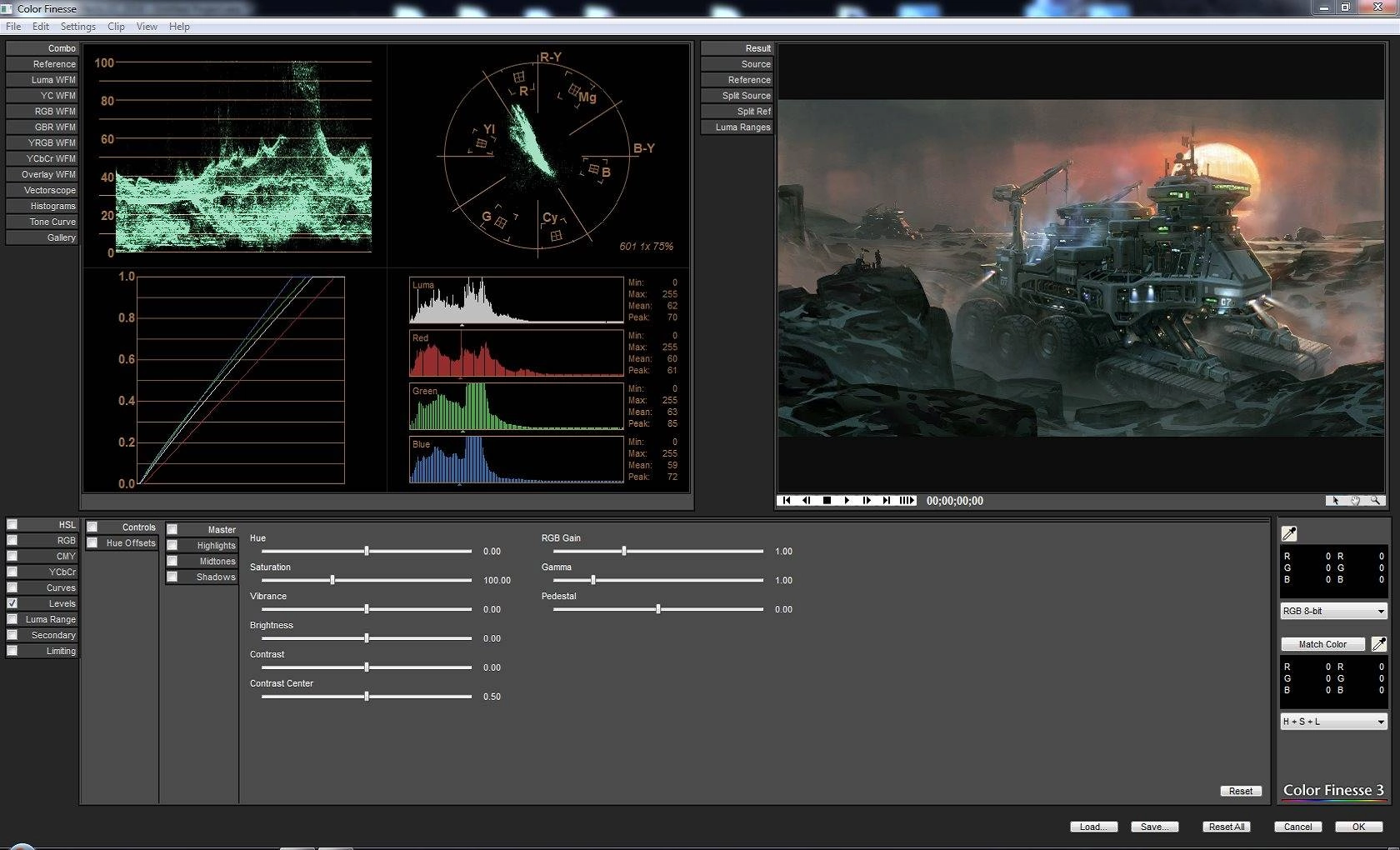
Task: Toggle the Secondary checkbox
Action: [x=12, y=635]
